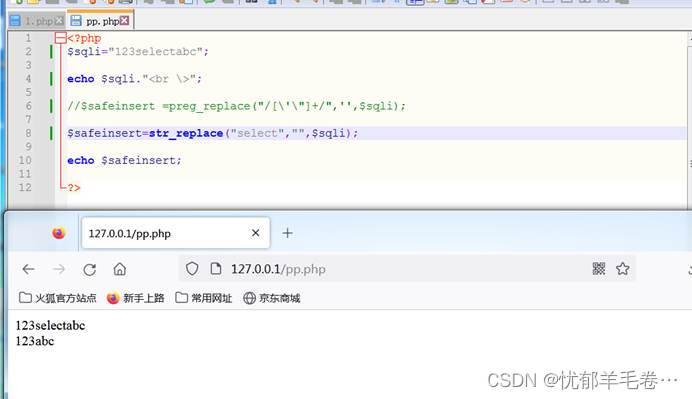
Task: Click line number 6 in the editor margin
Action: click(x=28, y=106)
